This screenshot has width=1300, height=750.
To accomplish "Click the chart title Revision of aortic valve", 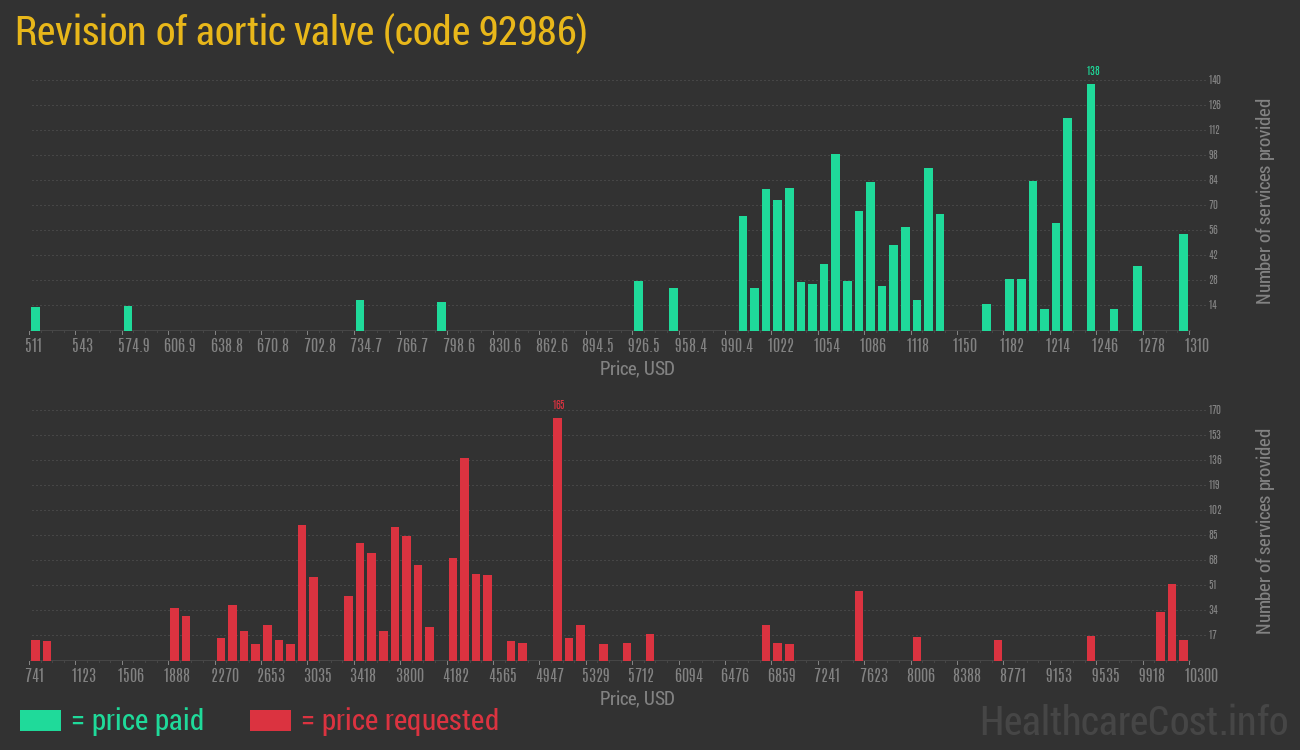I will pos(301,33).
